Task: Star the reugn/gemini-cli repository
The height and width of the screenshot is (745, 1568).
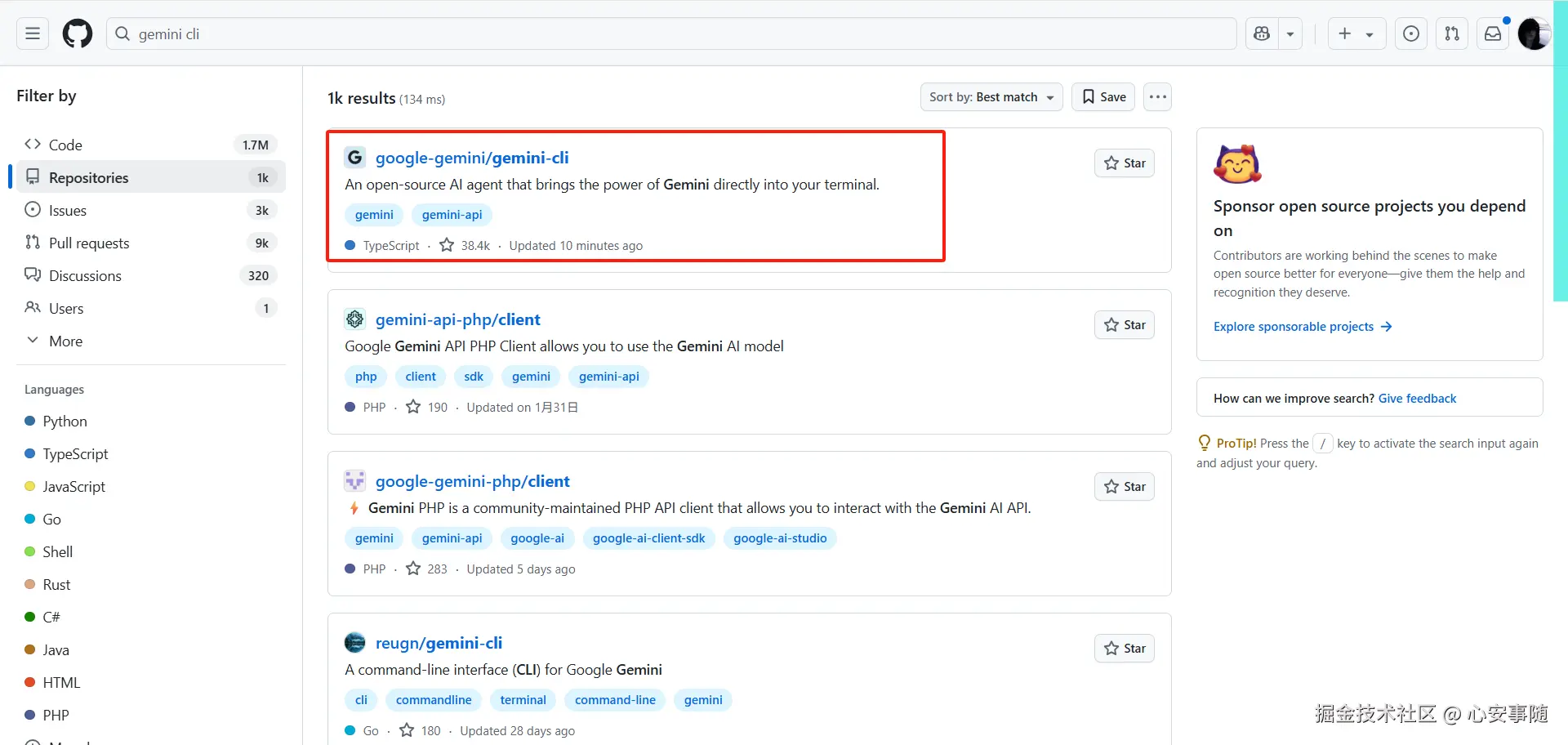Action: coord(1125,649)
